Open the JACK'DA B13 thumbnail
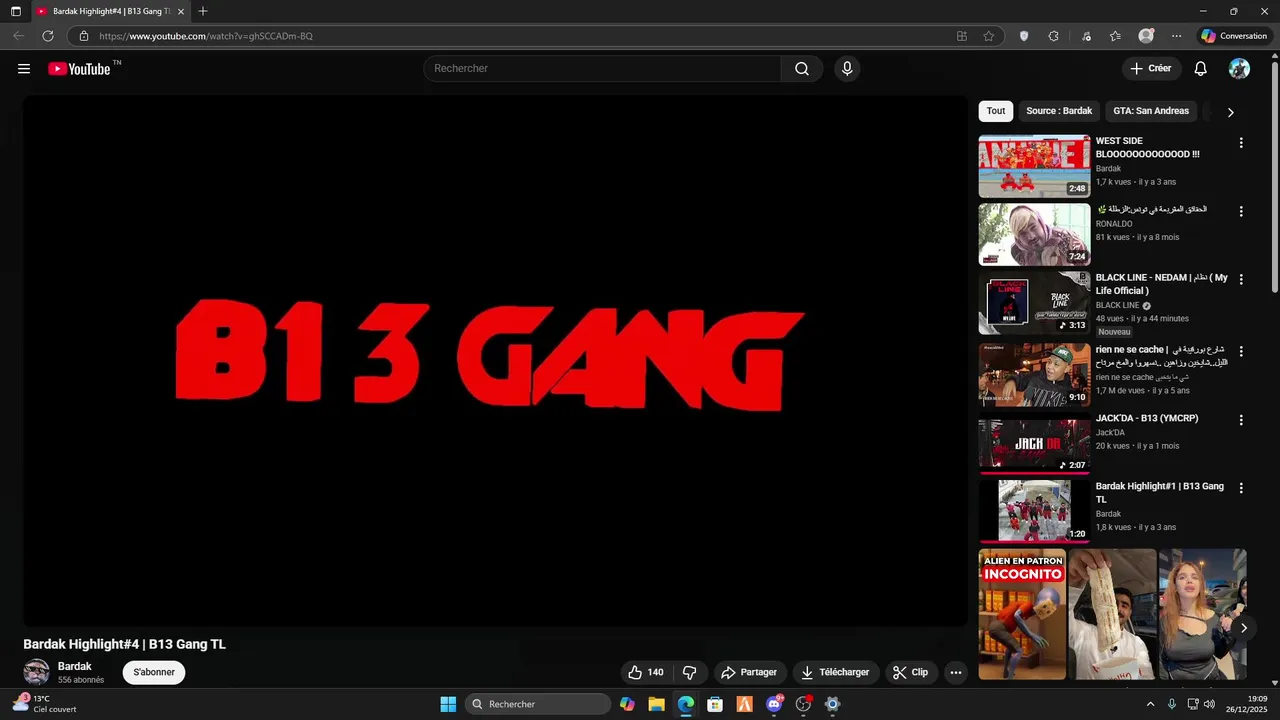Image resolution: width=1280 pixels, height=720 pixels. (x=1034, y=444)
